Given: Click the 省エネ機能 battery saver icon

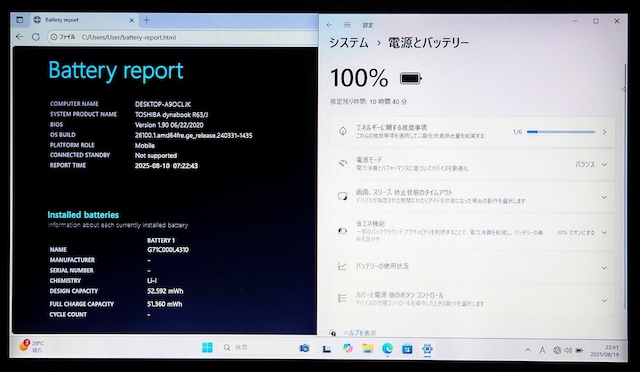Looking at the screenshot, I should tap(342, 231).
